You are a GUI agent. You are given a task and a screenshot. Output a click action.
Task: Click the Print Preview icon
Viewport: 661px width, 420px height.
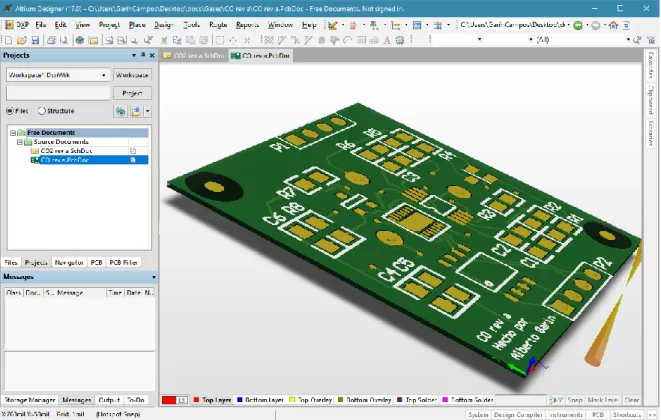(x=64, y=40)
